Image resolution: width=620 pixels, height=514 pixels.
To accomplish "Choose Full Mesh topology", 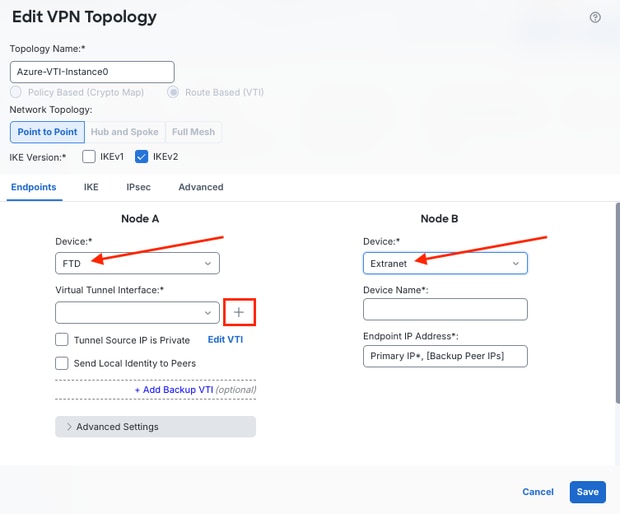I will pos(193,132).
